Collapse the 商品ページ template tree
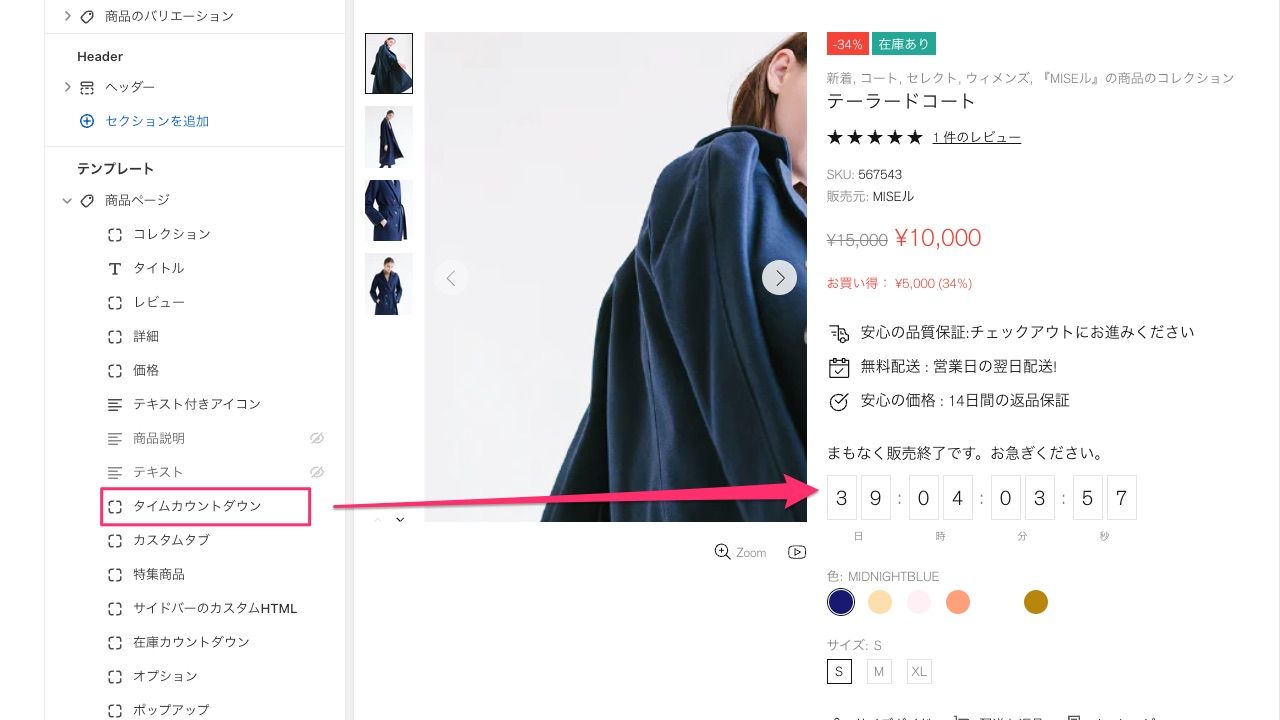 click(x=67, y=201)
